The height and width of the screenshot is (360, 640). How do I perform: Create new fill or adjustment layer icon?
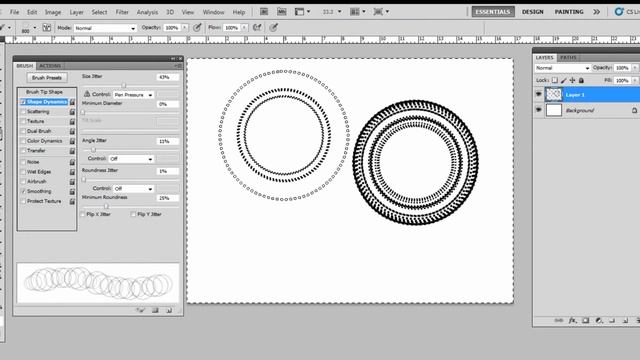pos(599,321)
